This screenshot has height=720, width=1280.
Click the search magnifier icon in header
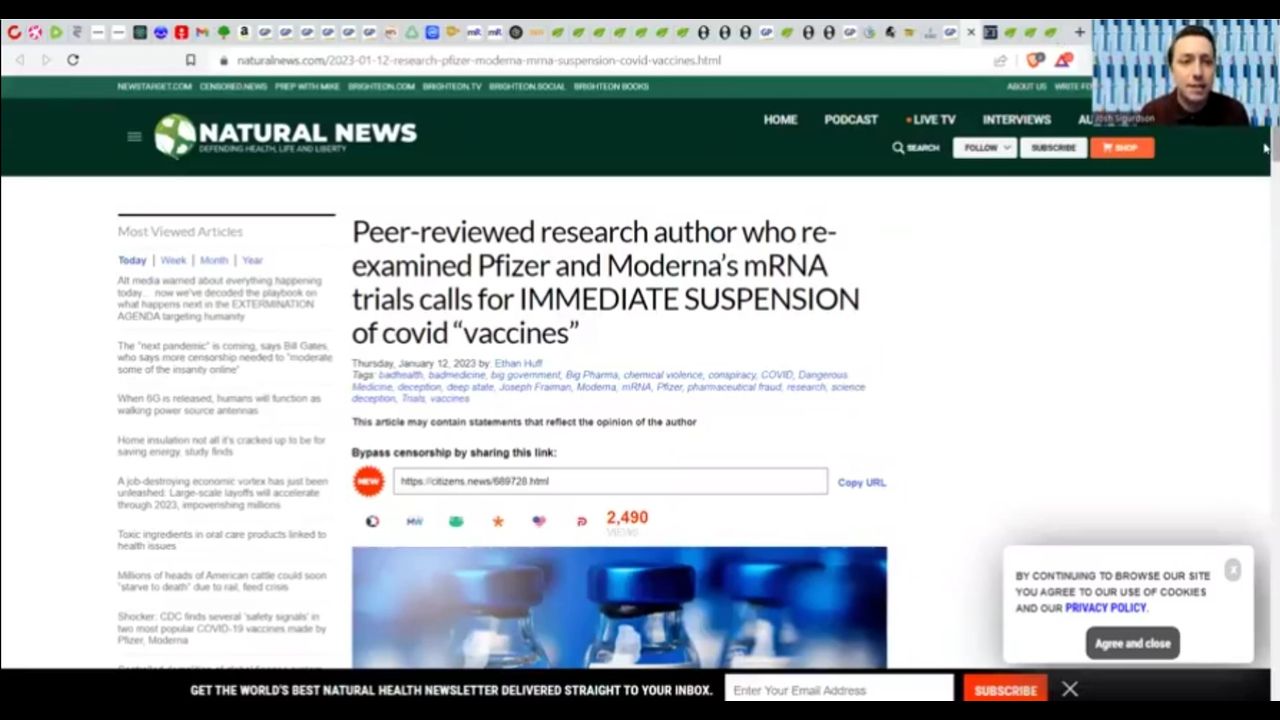[898, 148]
